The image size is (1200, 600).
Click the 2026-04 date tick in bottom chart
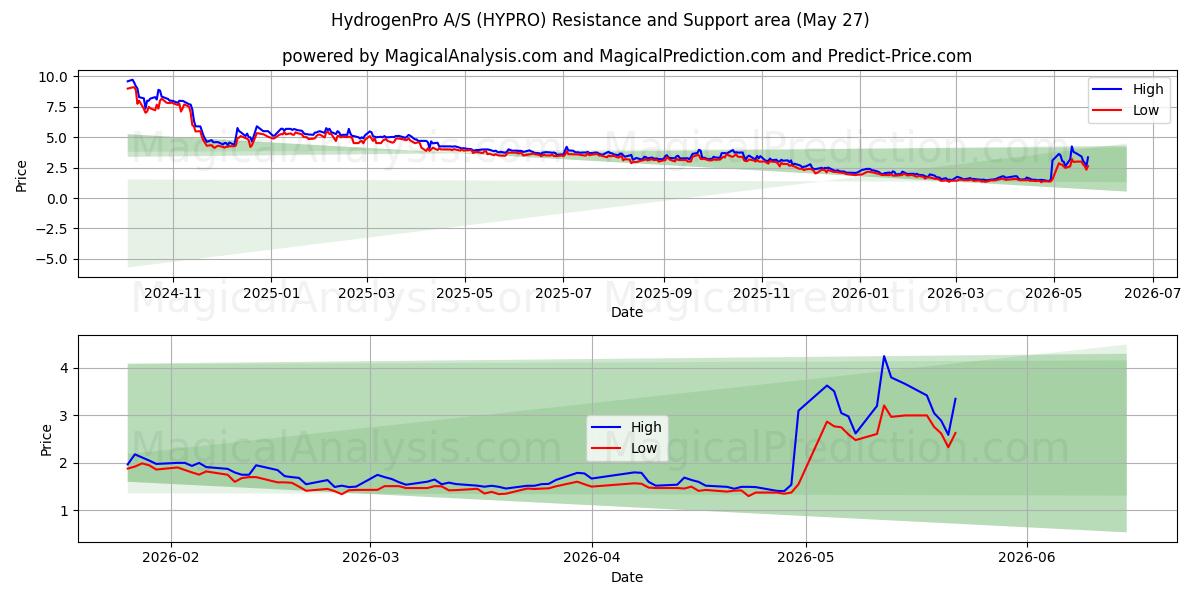(x=591, y=559)
